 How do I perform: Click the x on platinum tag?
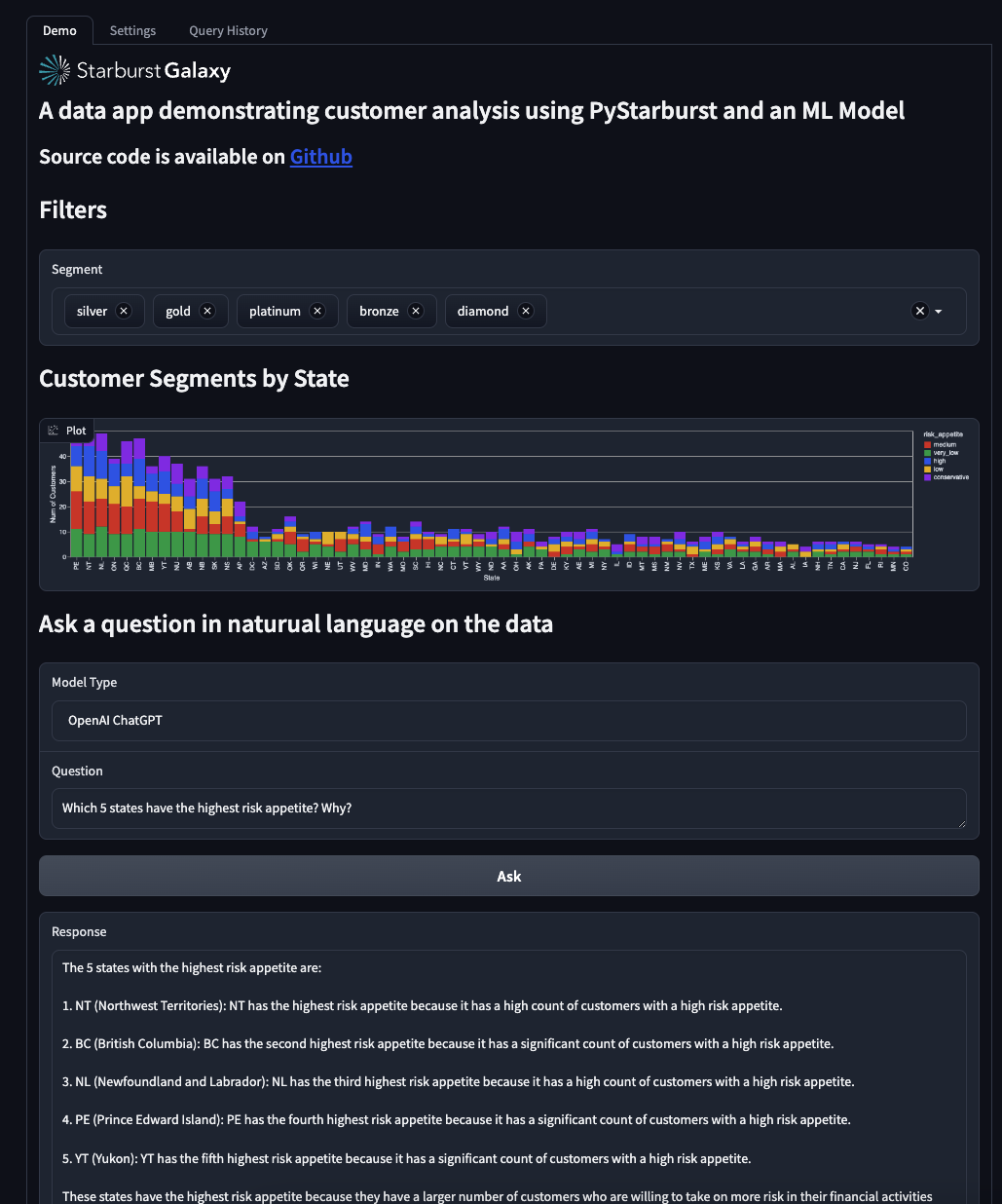(317, 311)
